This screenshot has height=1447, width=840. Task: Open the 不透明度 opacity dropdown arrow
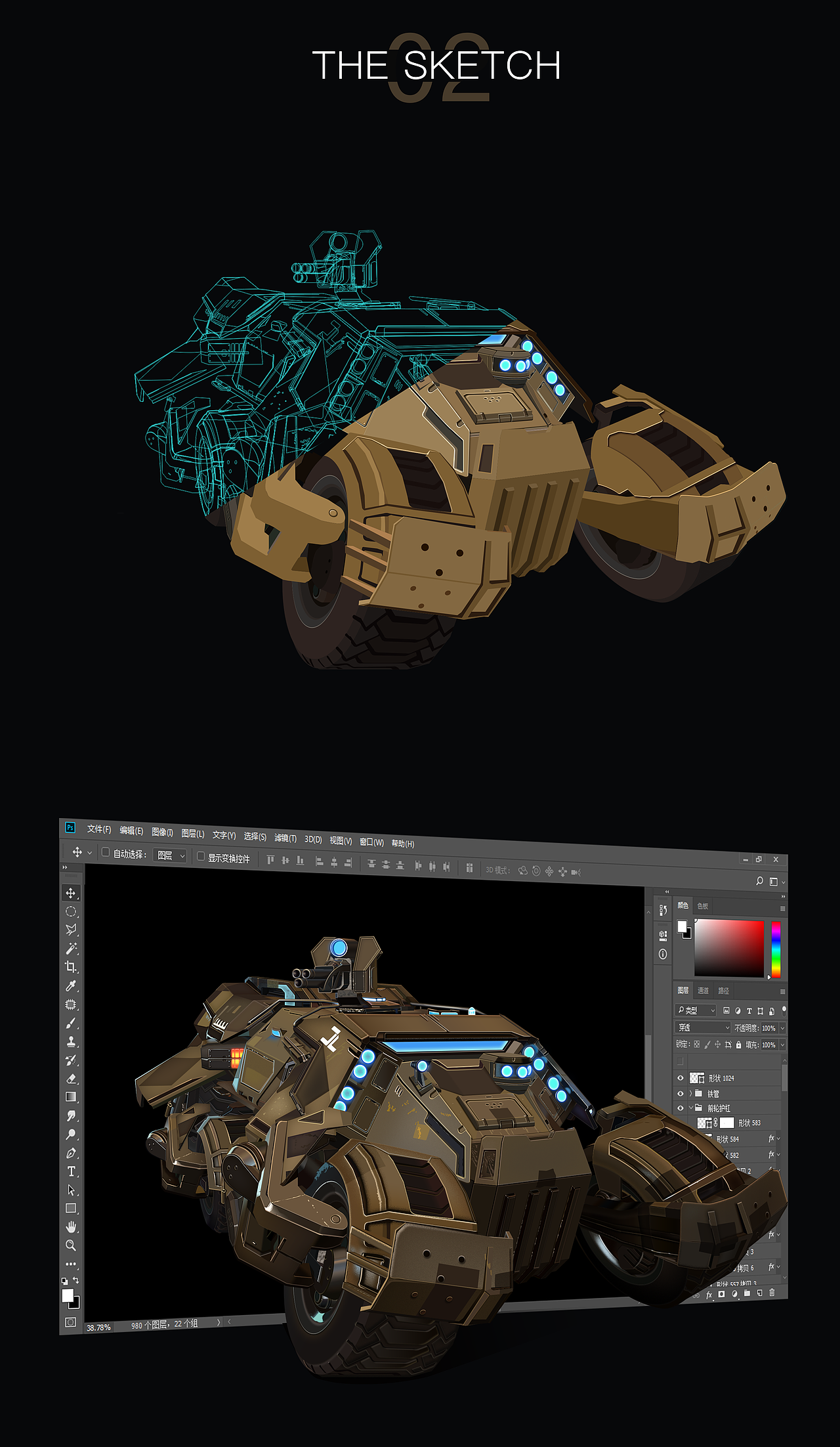pos(782,1028)
